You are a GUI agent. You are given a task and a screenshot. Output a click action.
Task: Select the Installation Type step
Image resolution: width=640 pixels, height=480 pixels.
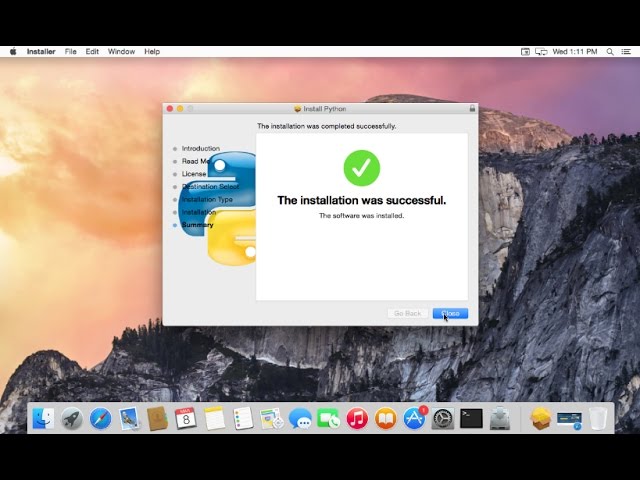tap(207, 200)
